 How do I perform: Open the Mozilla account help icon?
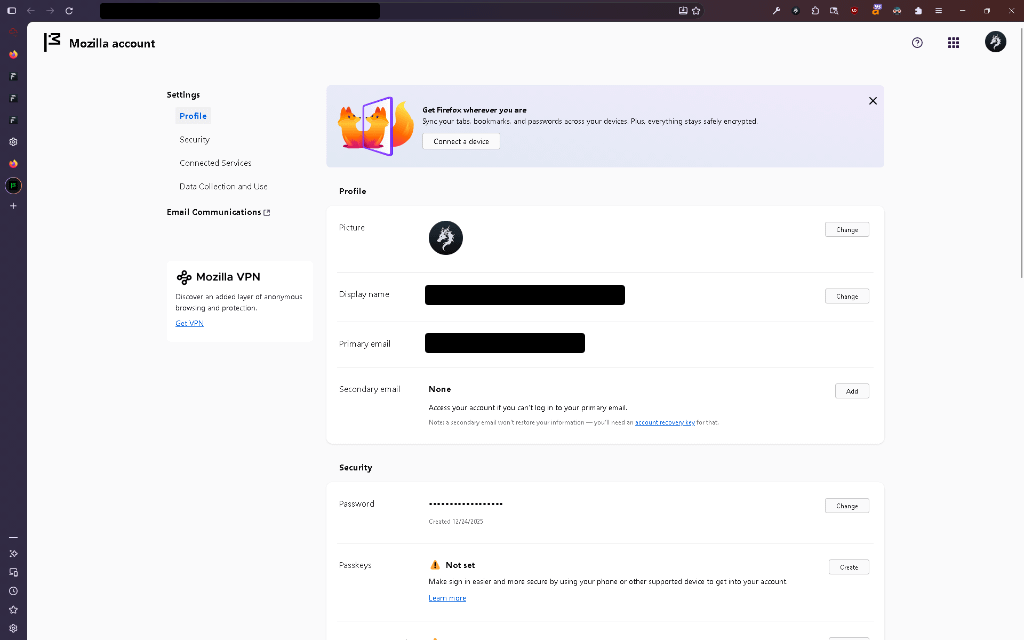[917, 42]
